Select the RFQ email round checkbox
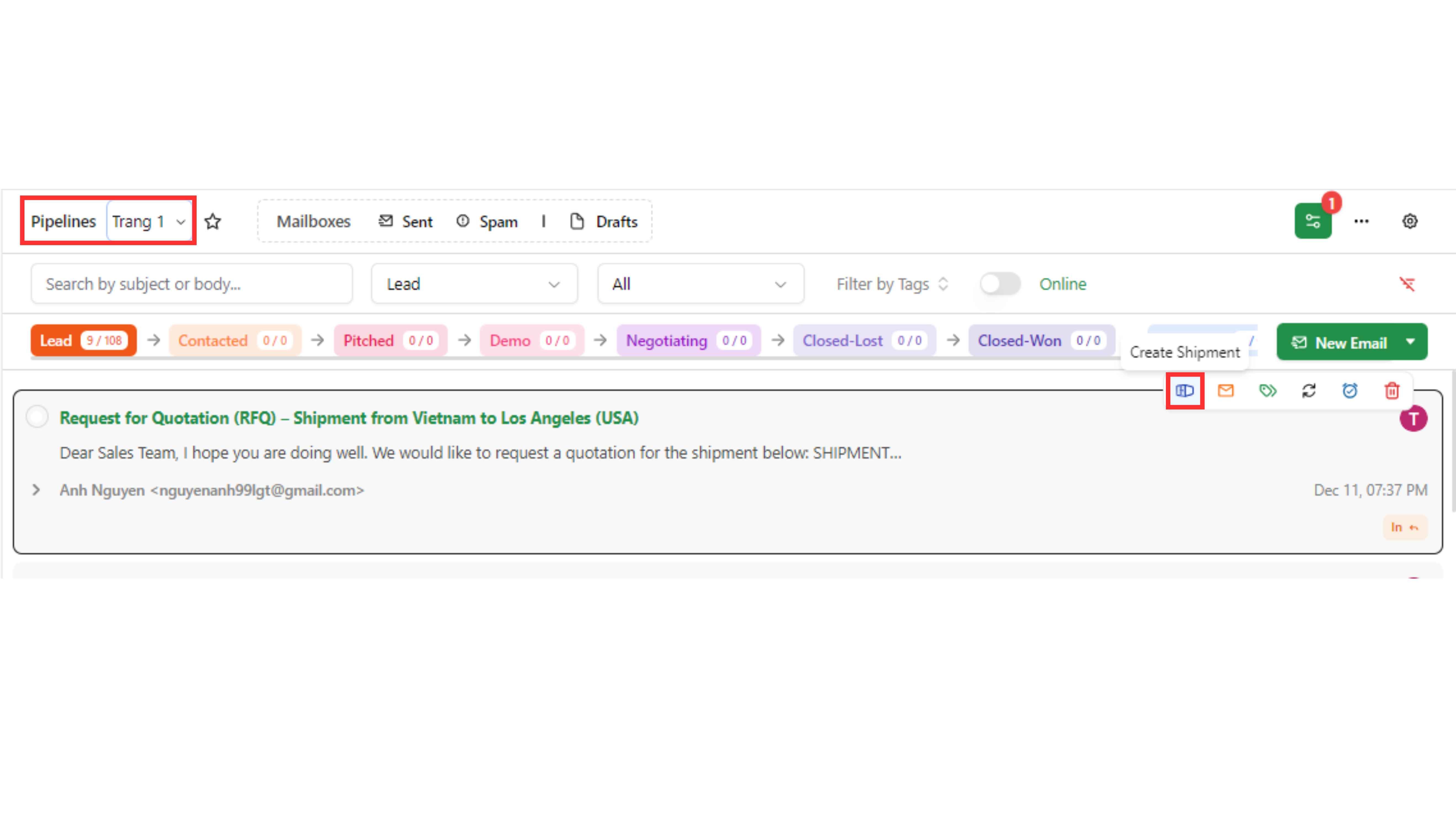Image resolution: width=1456 pixels, height=819 pixels. point(37,417)
